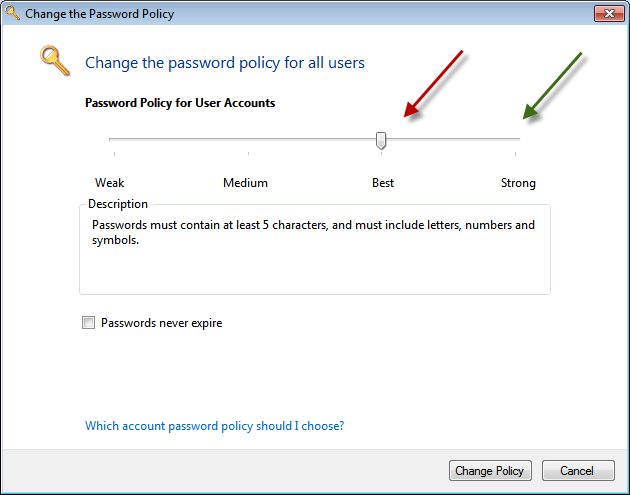Click the small key icon in title bar

click(x=12, y=14)
